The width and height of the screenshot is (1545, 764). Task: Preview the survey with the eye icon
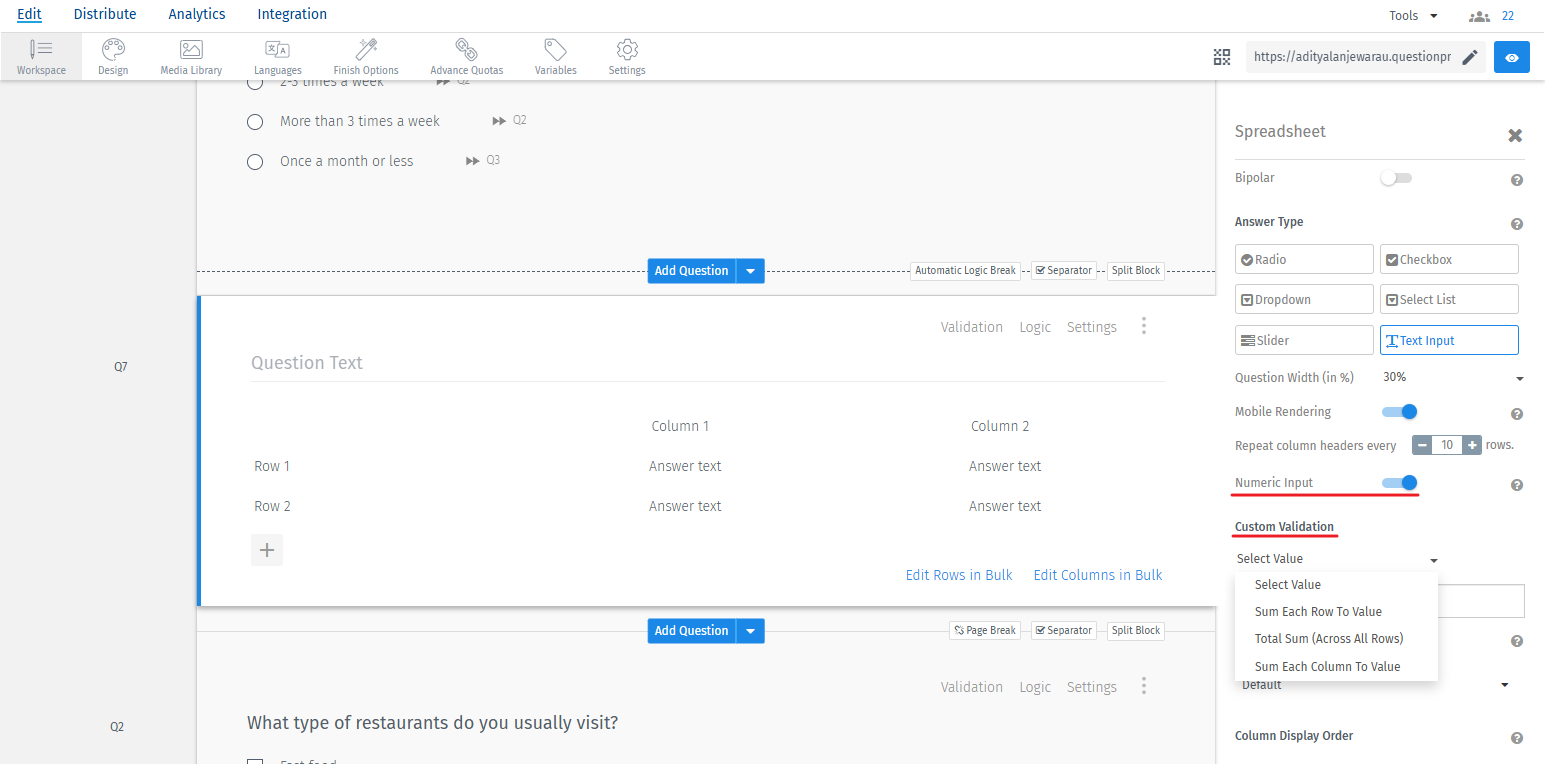pos(1511,57)
